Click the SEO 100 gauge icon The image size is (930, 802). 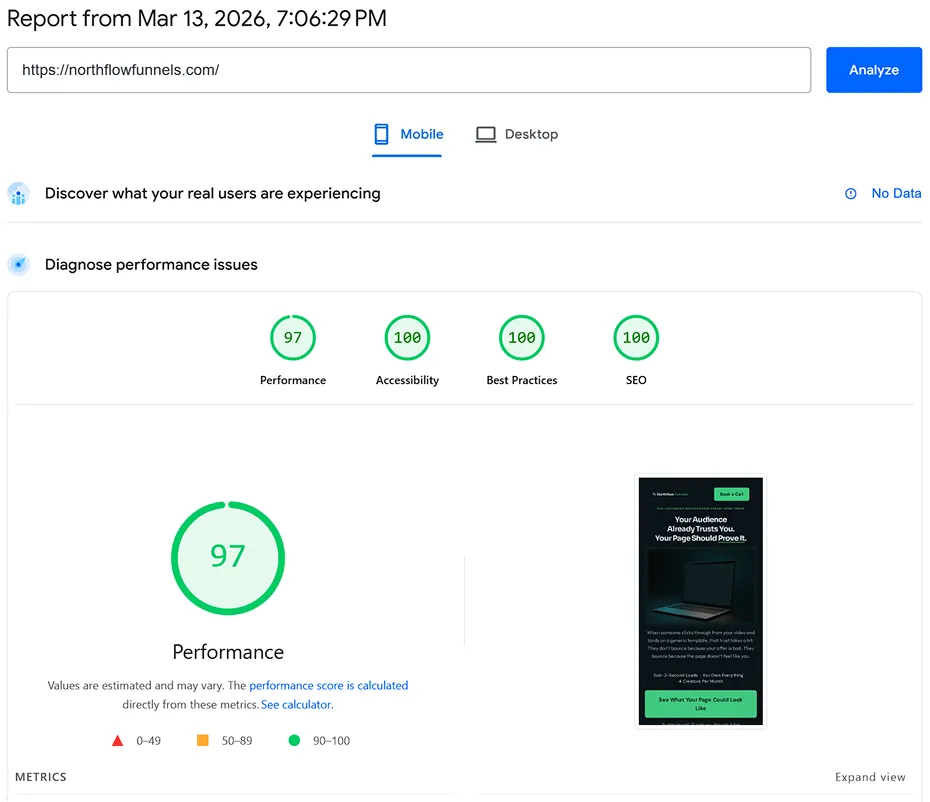tap(636, 337)
